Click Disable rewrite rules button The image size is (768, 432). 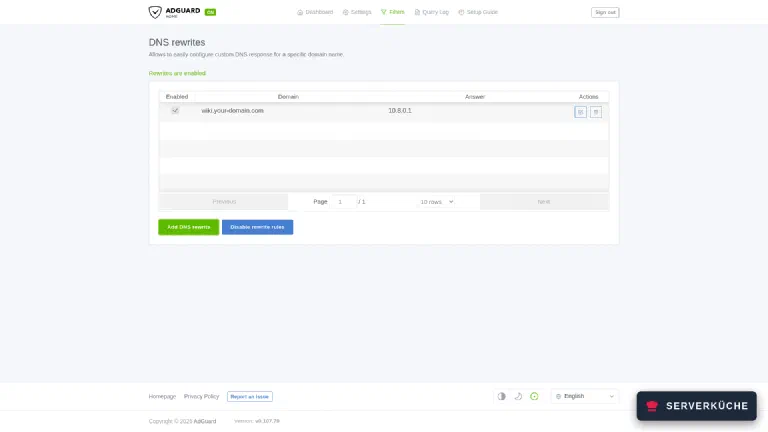pos(258,227)
